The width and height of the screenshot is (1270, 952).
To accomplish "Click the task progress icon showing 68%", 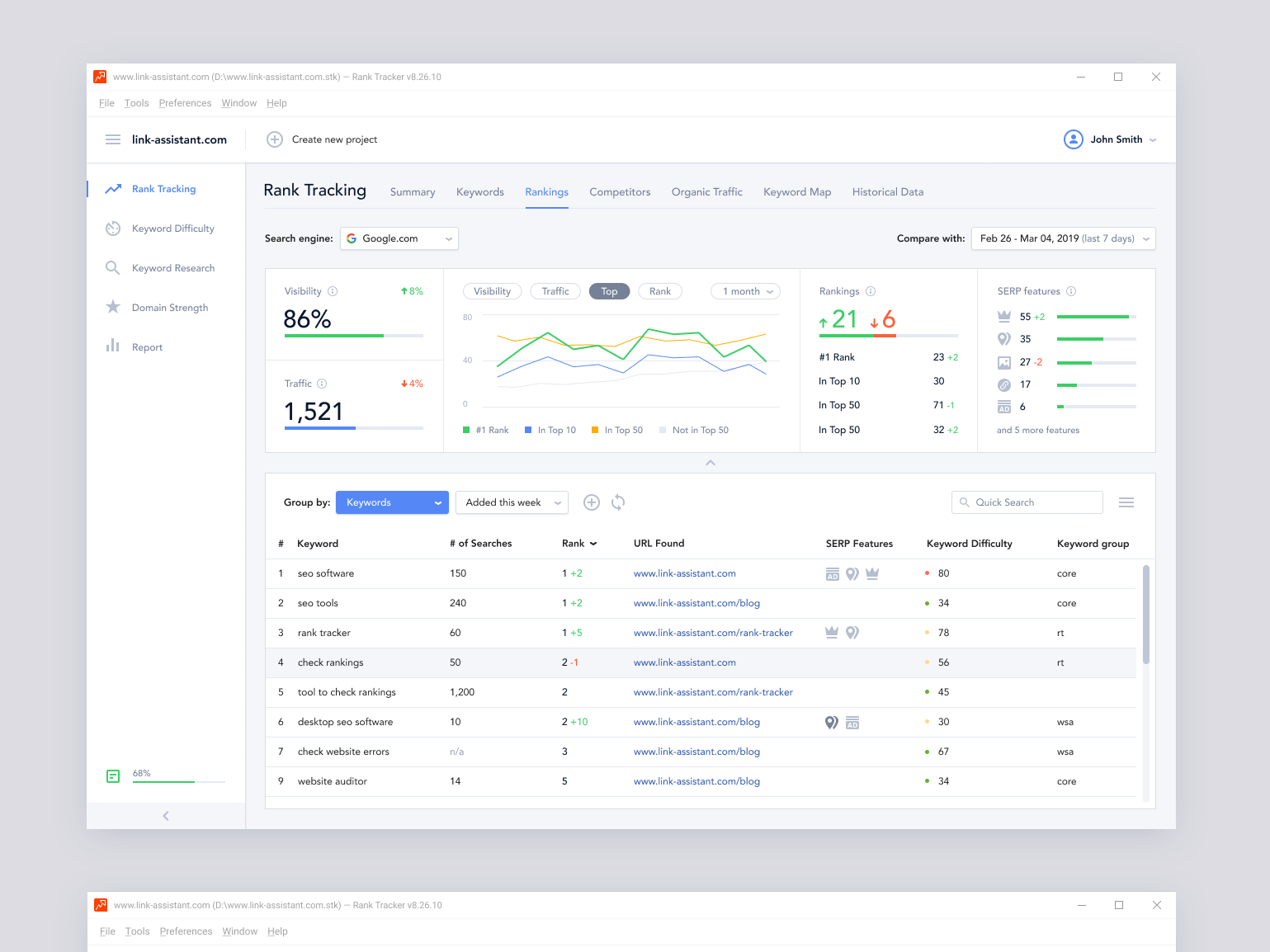I will click(113, 776).
